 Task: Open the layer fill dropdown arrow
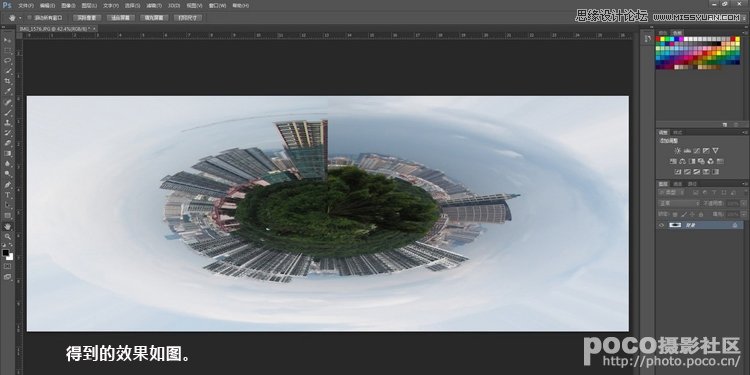click(x=743, y=214)
